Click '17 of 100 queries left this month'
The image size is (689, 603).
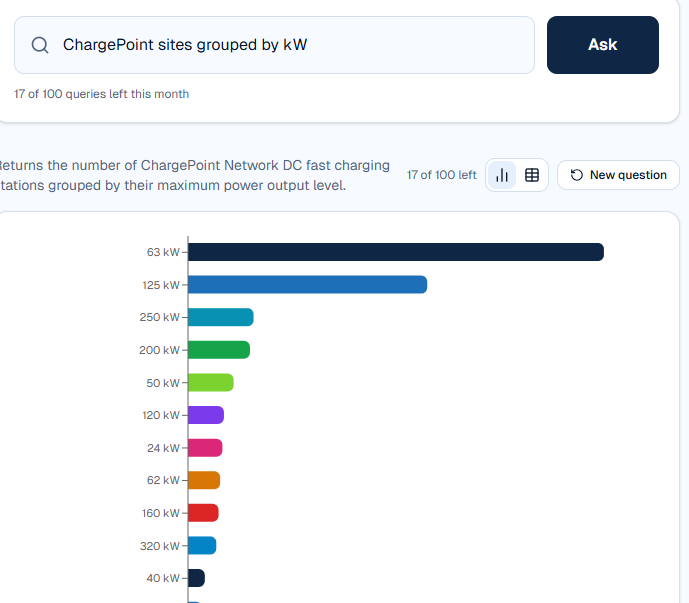point(102,94)
